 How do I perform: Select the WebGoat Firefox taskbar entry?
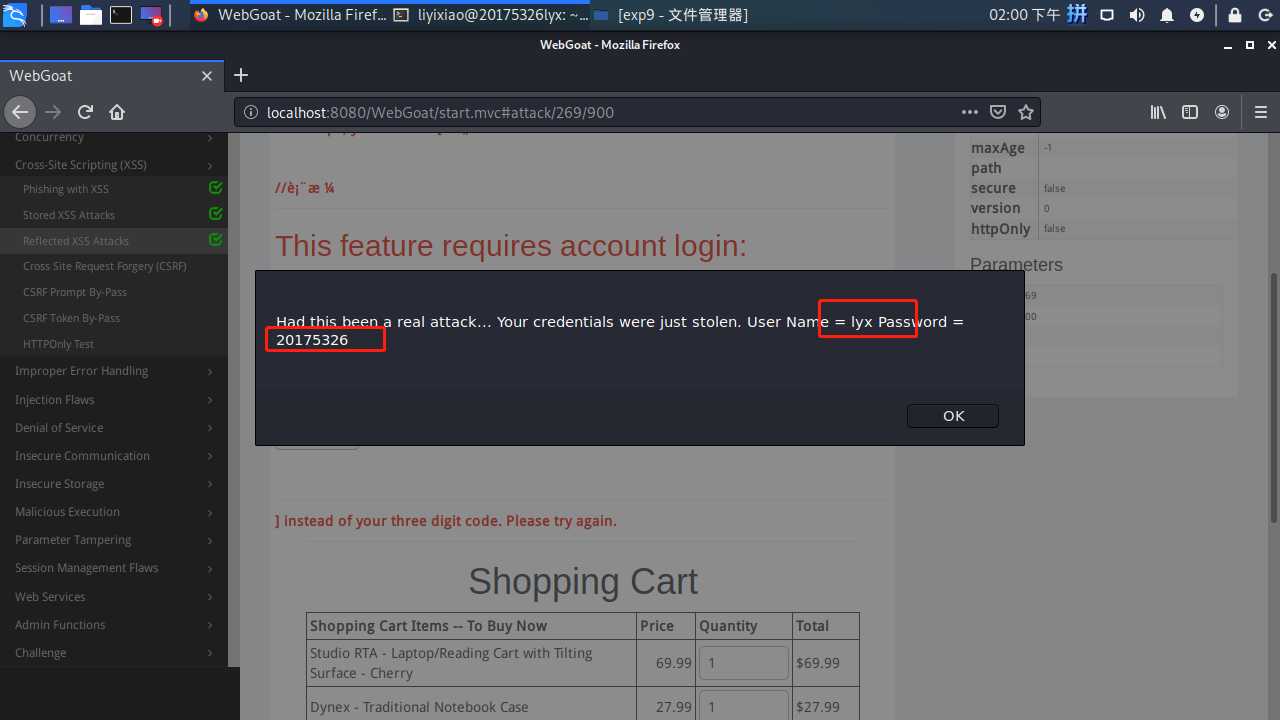coord(290,15)
